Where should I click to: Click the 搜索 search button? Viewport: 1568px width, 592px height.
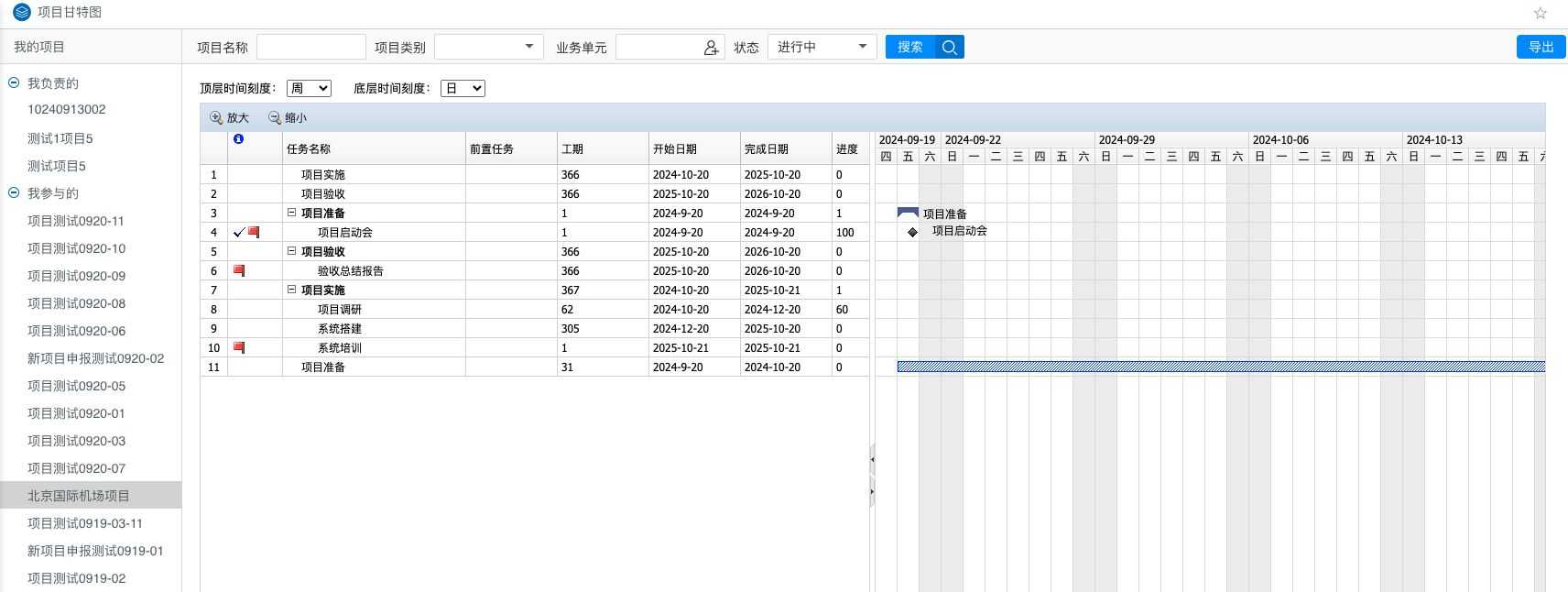(x=909, y=48)
